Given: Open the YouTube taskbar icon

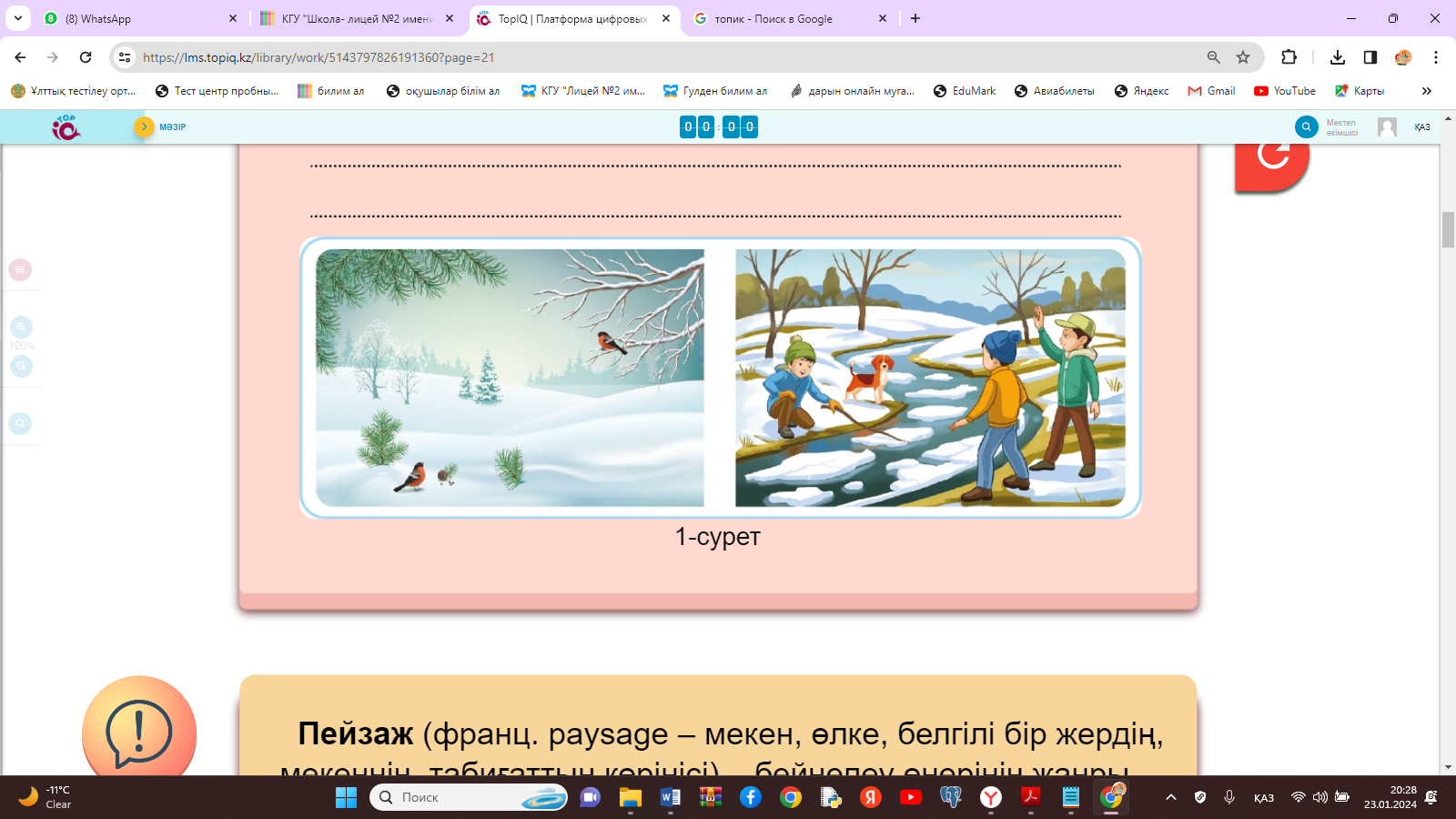Looking at the screenshot, I should point(911,797).
